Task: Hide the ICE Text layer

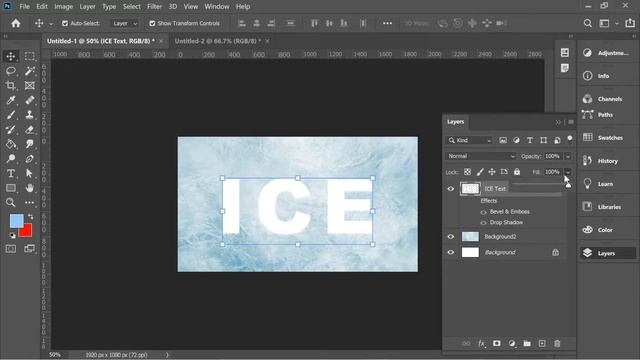Action: (451, 189)
